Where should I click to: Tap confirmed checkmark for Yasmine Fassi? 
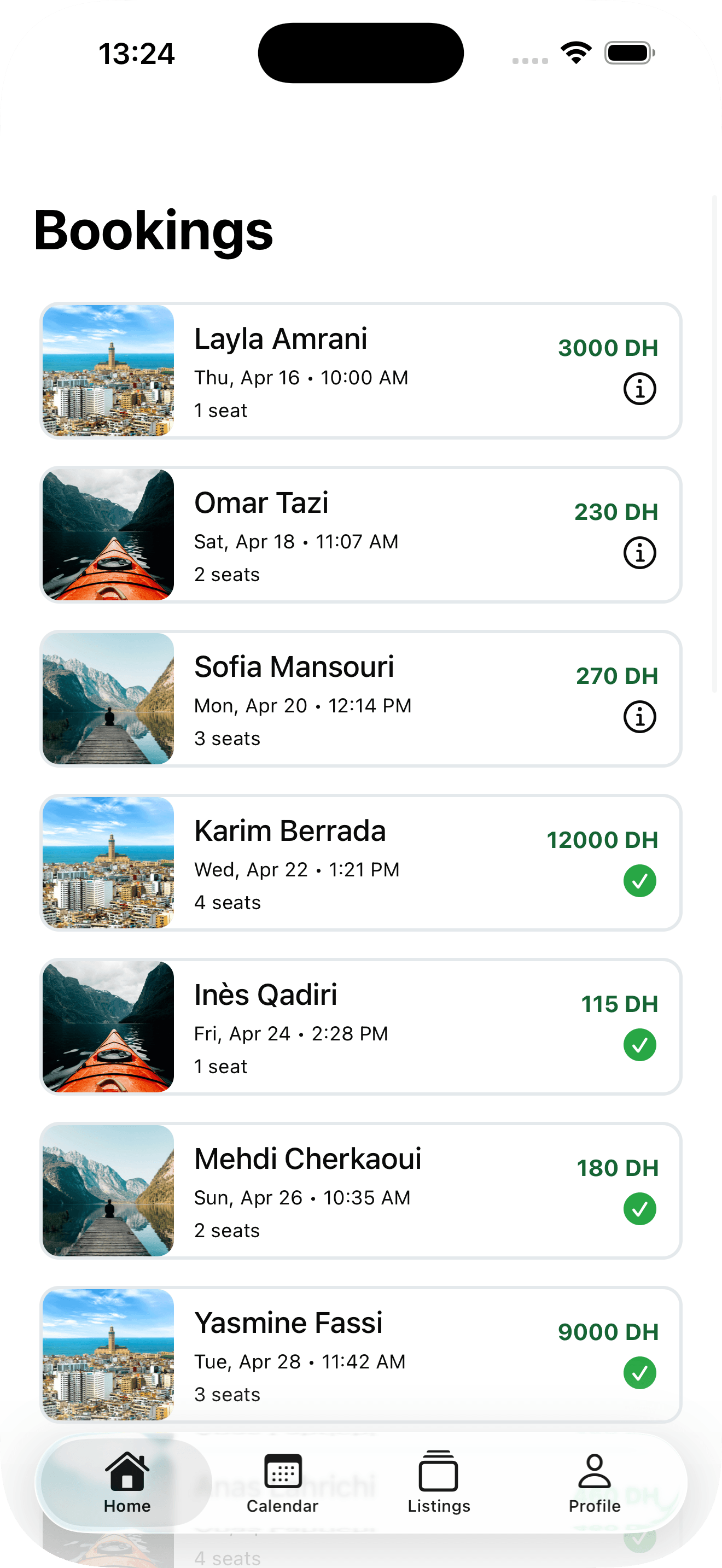pos(639,1373)
